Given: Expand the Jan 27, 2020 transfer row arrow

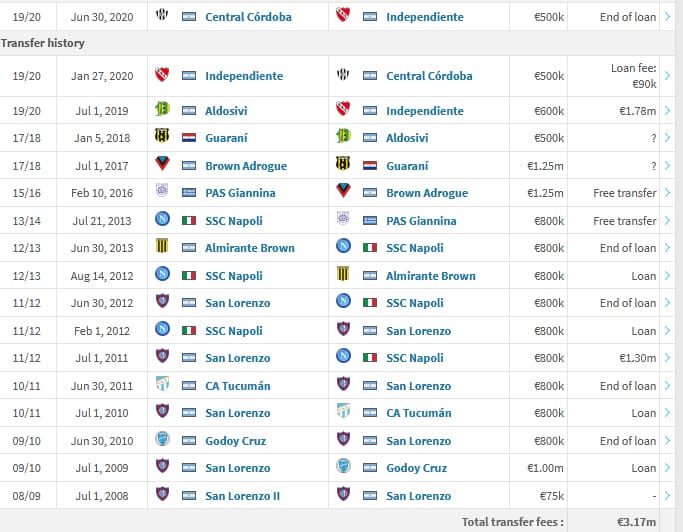Looking at the screenshot, I should [x=668, y=75].
